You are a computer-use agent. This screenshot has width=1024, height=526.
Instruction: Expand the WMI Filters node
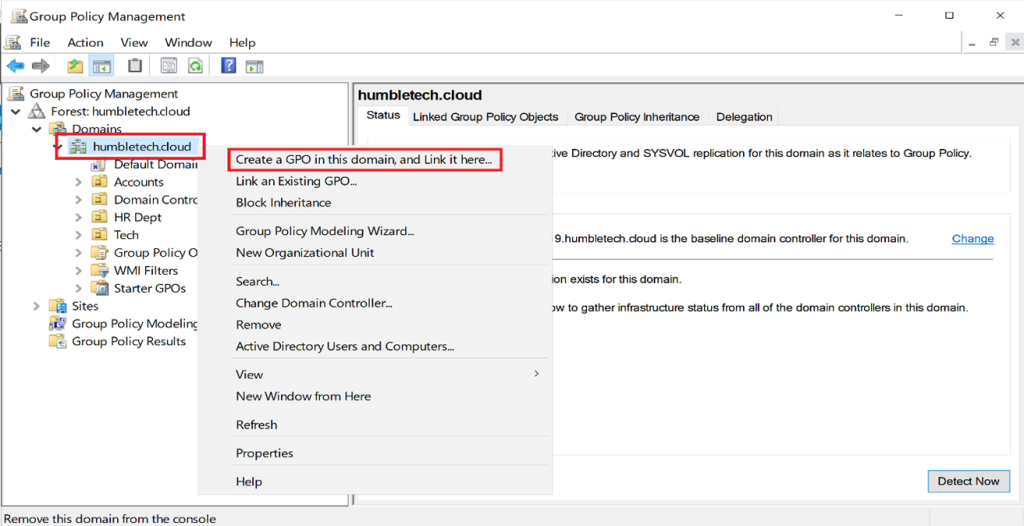(79, 270)
